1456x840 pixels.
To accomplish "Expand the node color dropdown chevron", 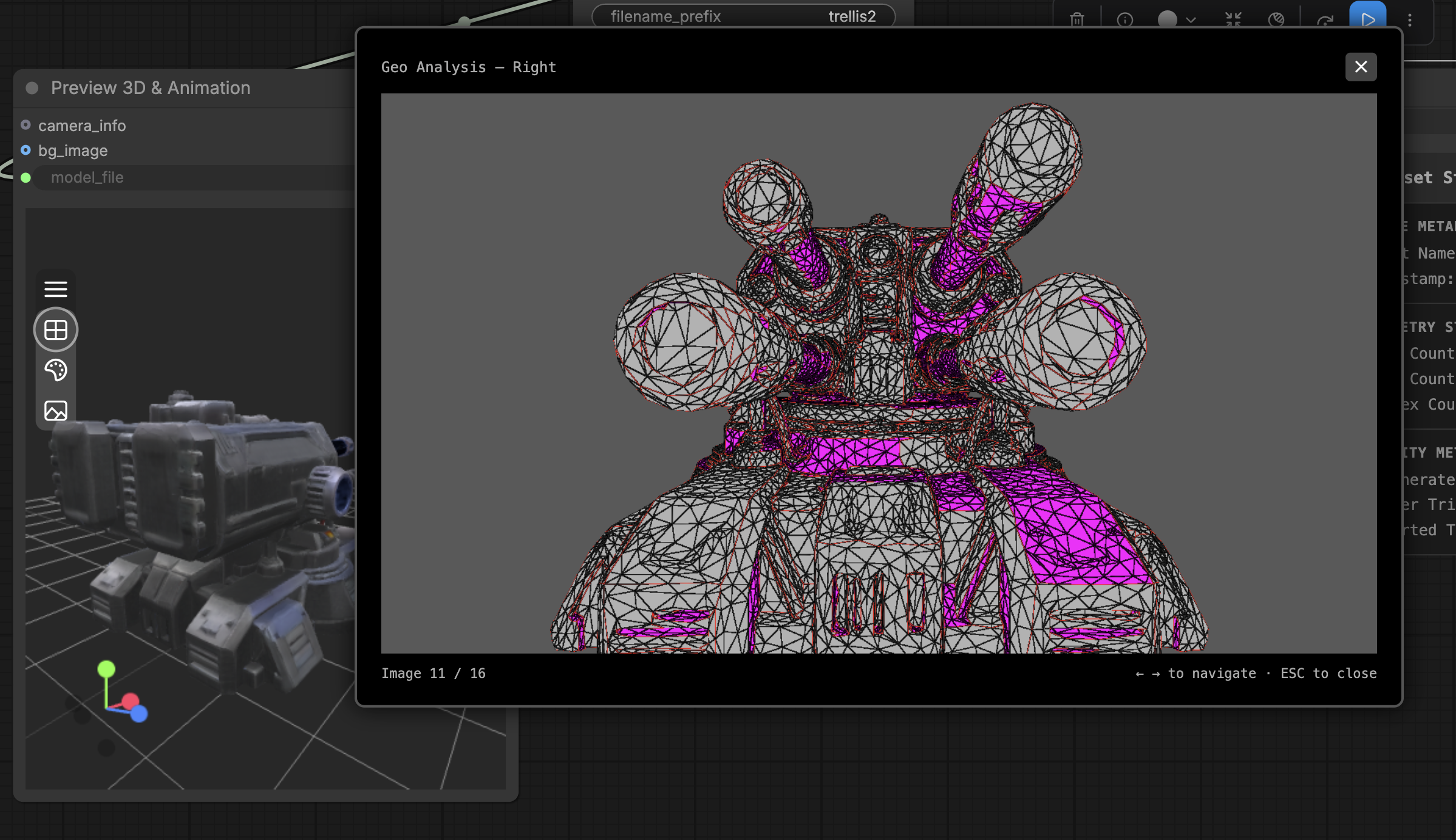I will (1191, 20).
